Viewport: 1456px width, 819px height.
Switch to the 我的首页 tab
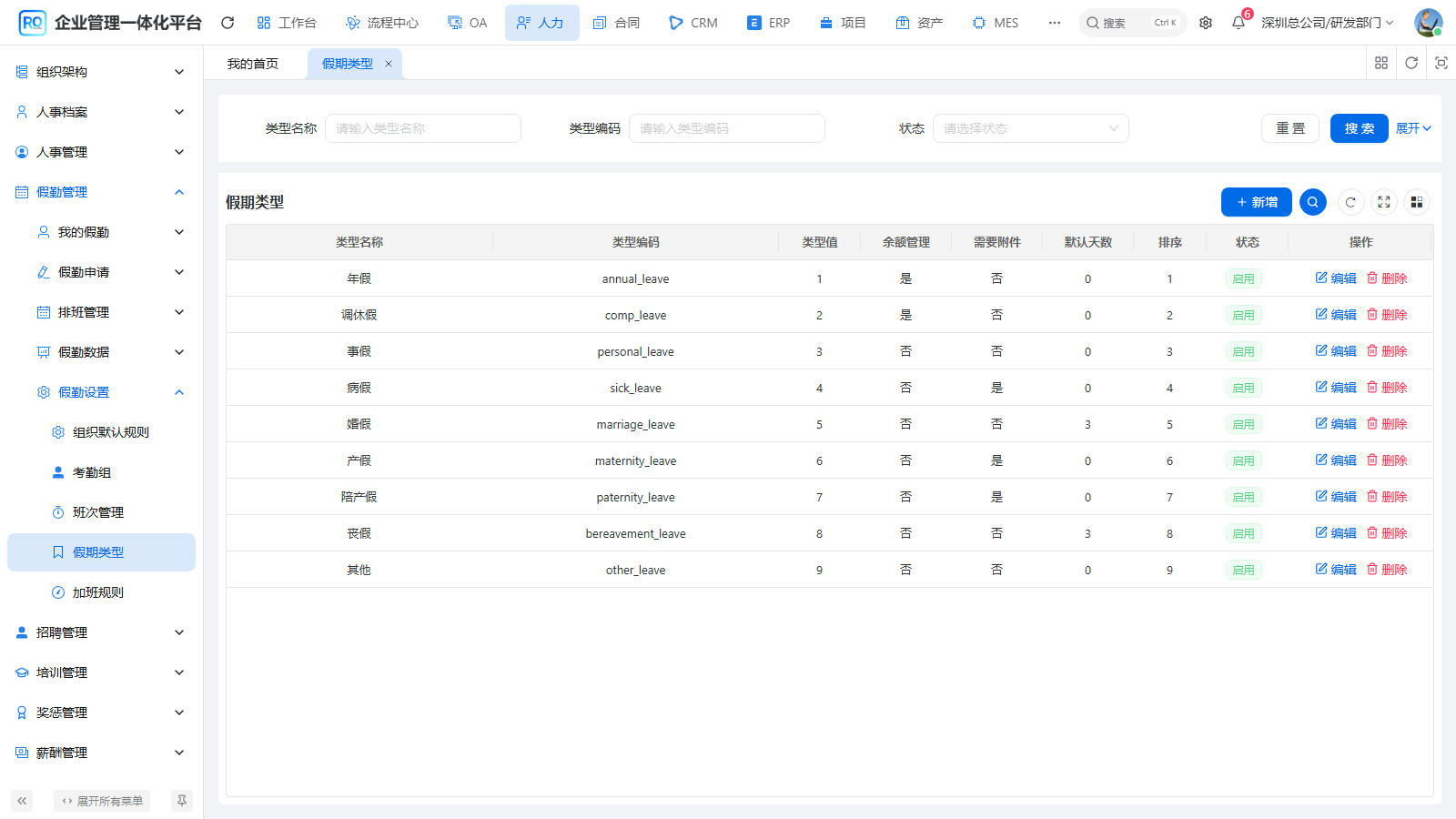click(253, 64)
